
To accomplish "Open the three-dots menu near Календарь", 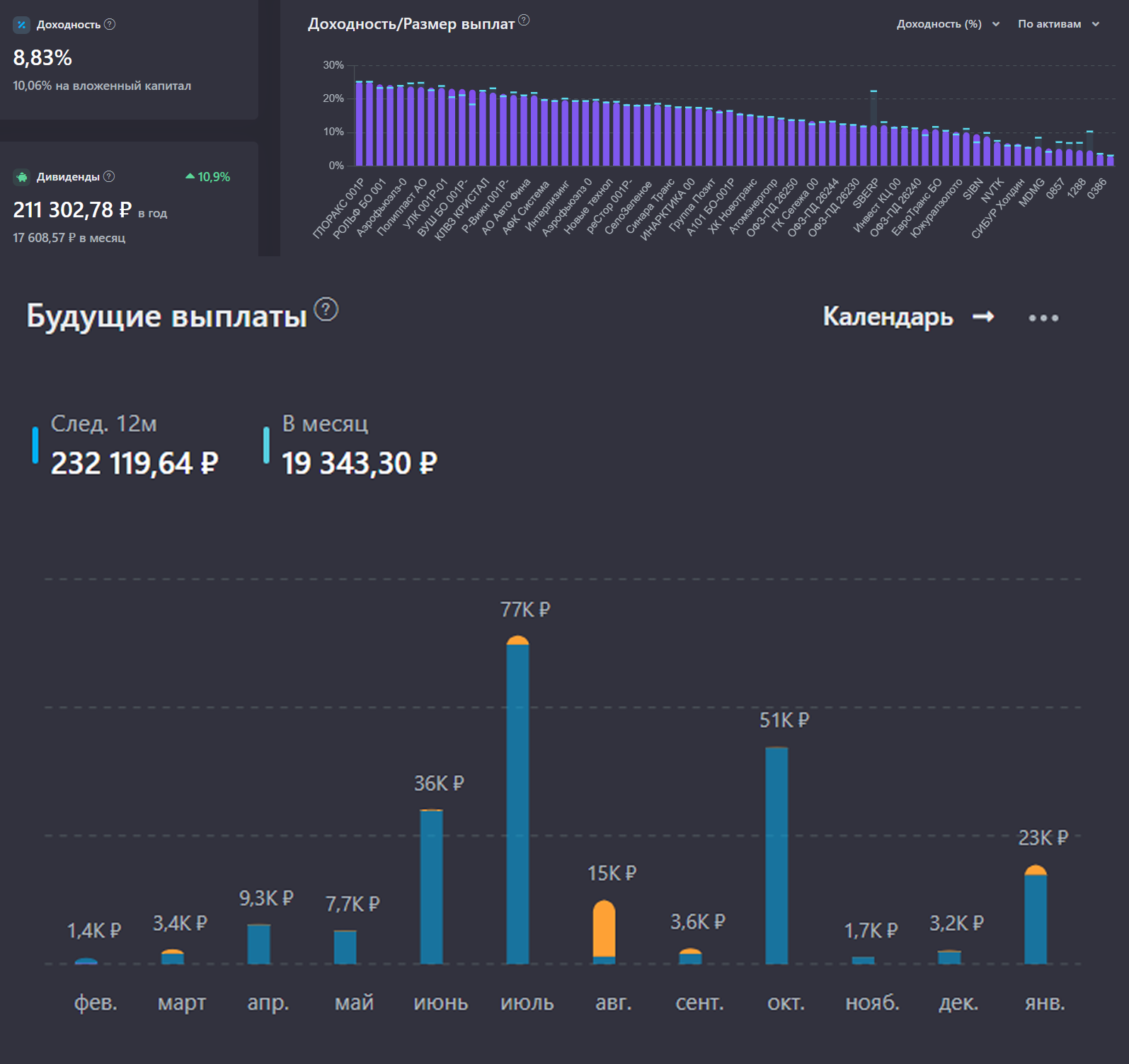I will pos(1043,318).
